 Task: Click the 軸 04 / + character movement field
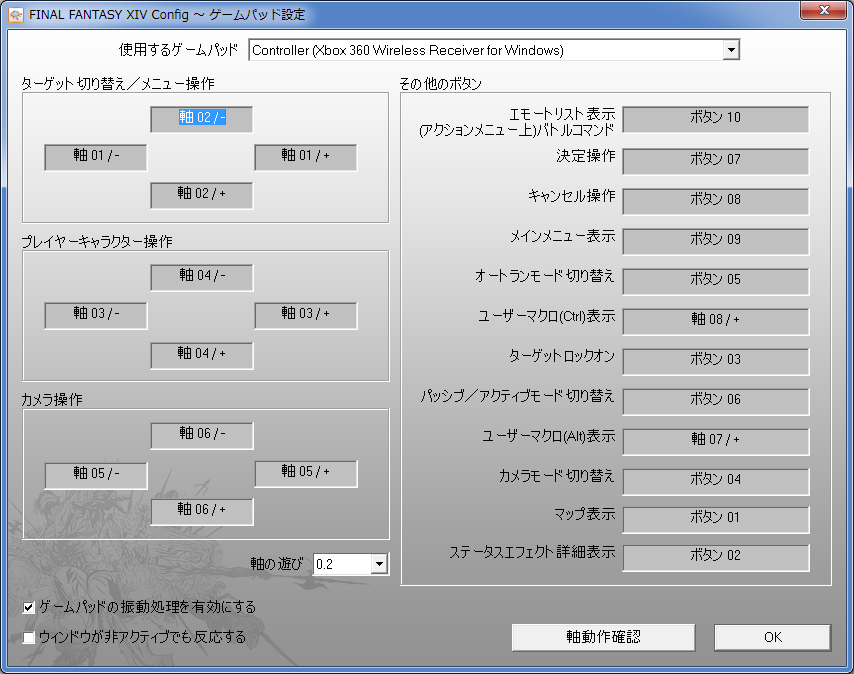pos(202,356)
